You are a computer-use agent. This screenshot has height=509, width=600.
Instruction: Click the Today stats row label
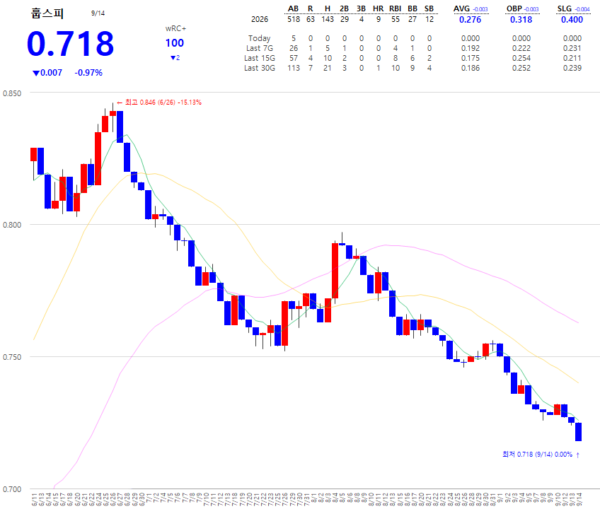click(259, 38)
